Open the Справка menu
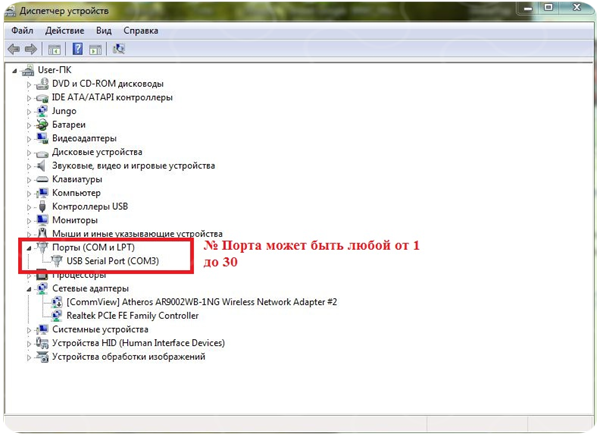Viewport: 600px width, 437px height. pyautogui.click(x=140, y=31)
